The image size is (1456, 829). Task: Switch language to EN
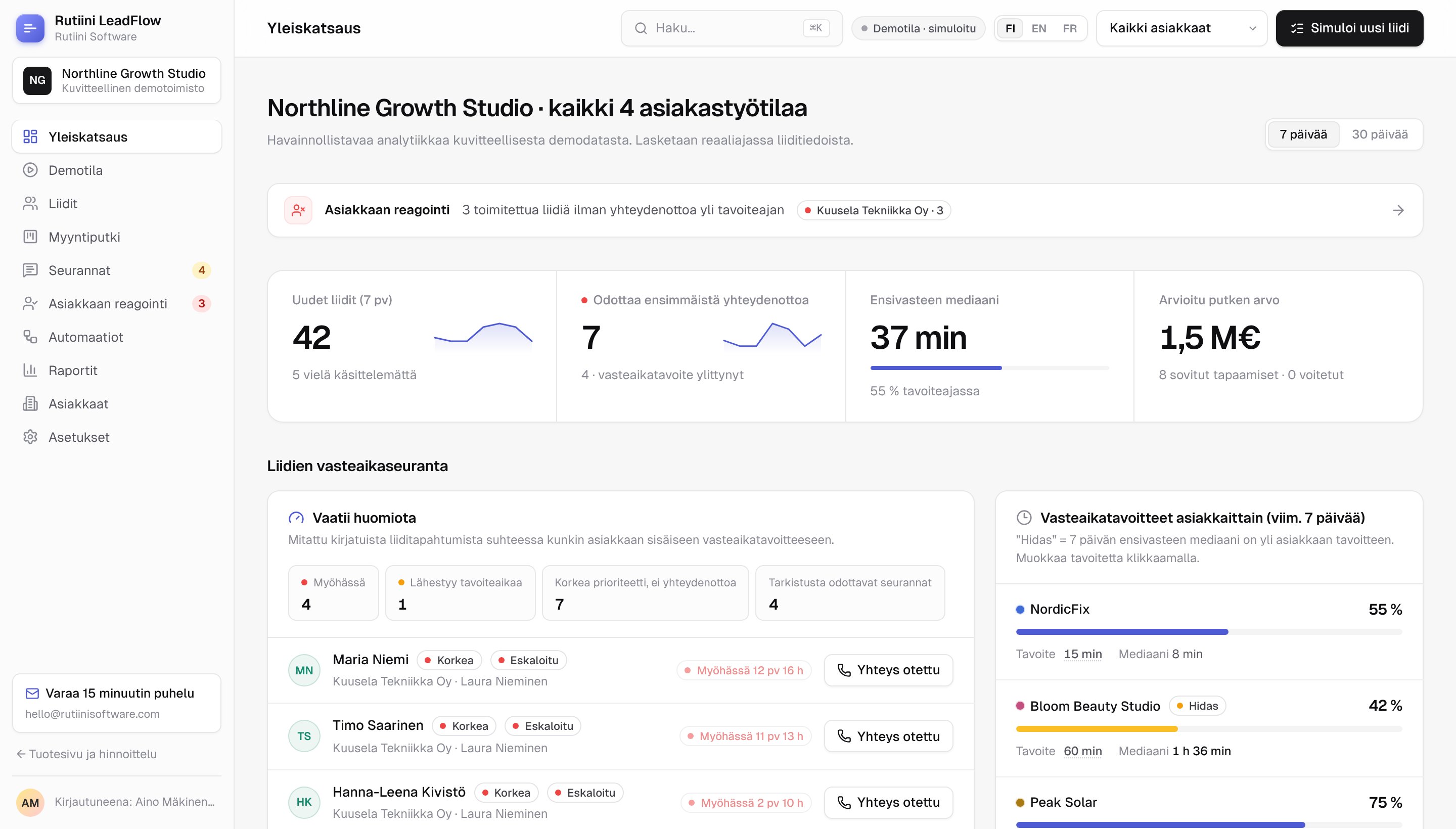(1038, 28)
